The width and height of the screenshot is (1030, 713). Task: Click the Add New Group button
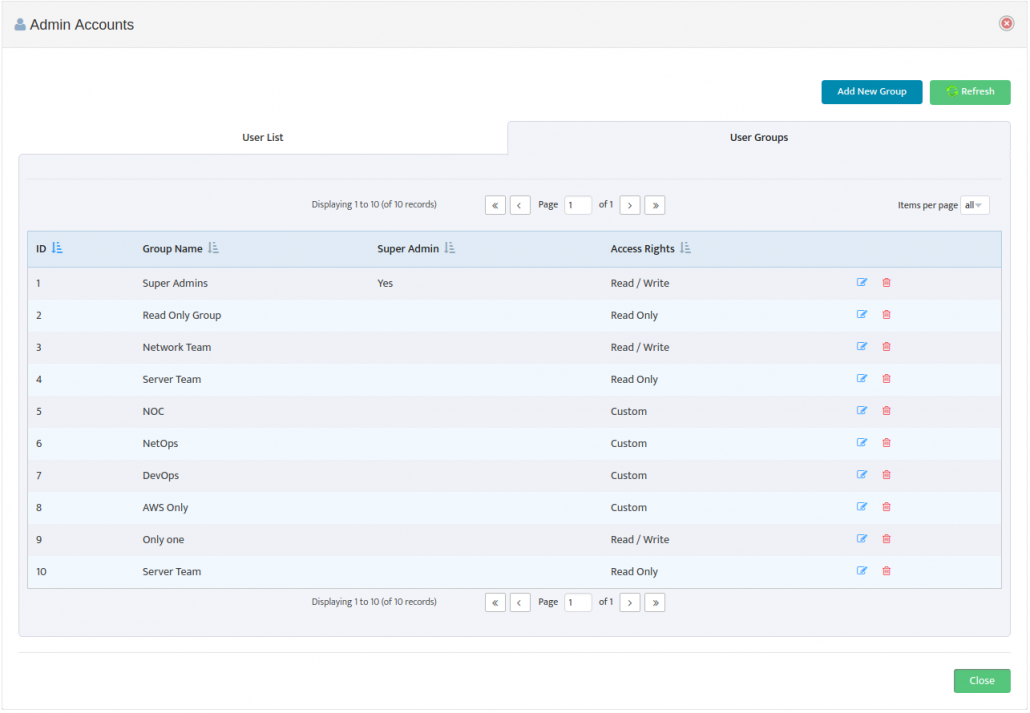[871, 91]
